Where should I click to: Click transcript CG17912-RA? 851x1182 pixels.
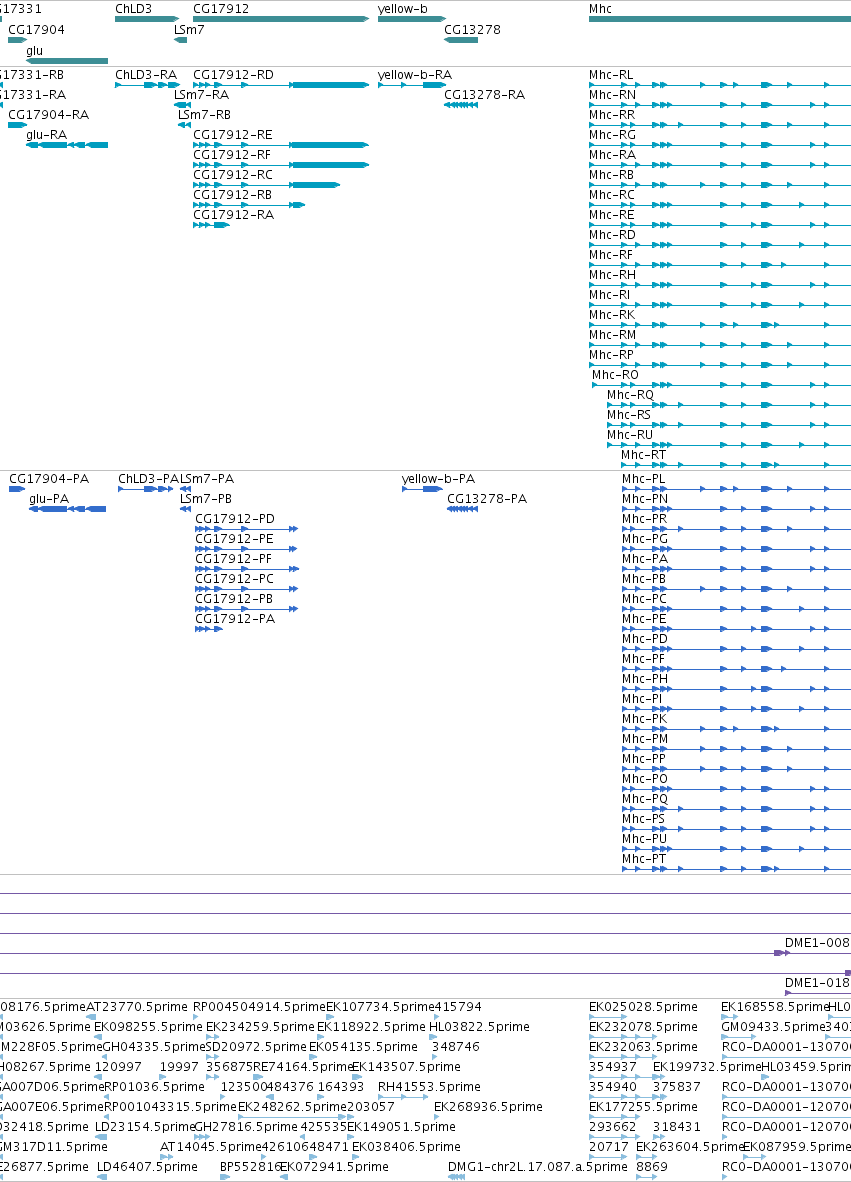(x=234, y=215)
